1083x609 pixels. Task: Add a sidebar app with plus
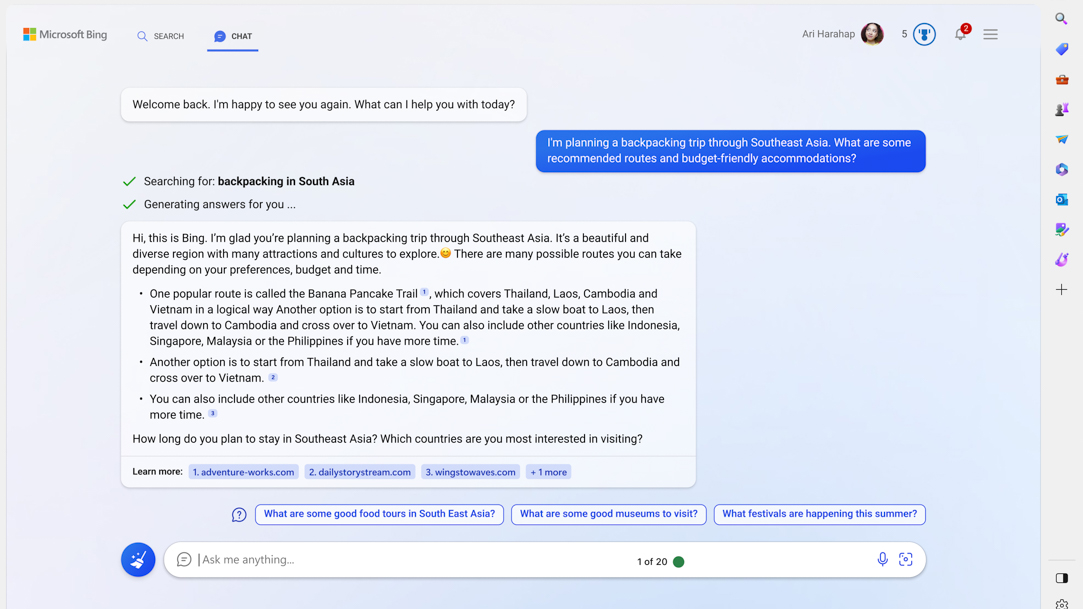[1062, 289]
